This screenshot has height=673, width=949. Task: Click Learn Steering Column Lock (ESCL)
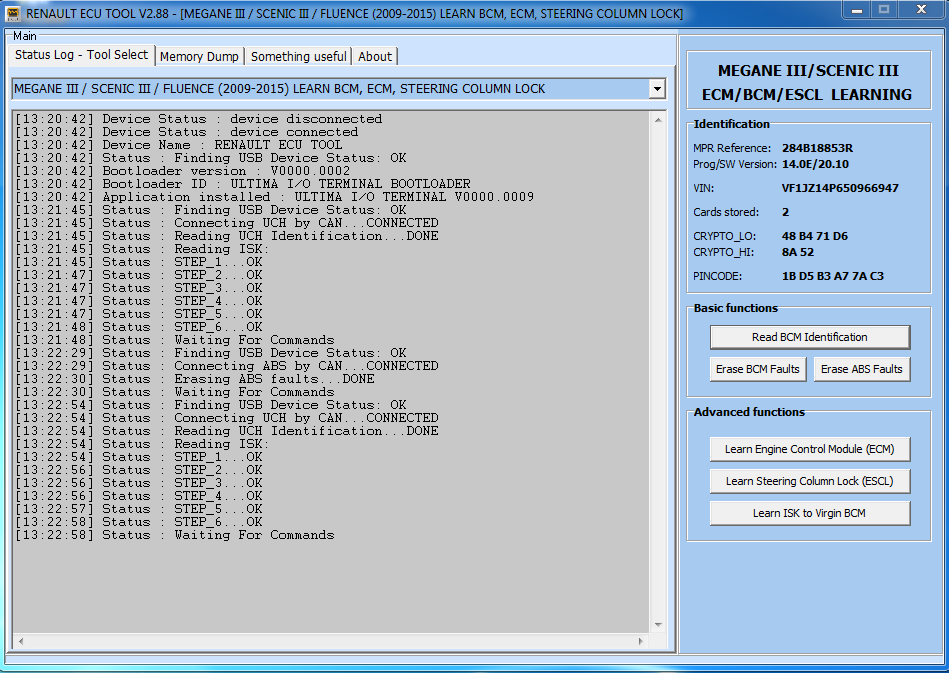[810, 481]
